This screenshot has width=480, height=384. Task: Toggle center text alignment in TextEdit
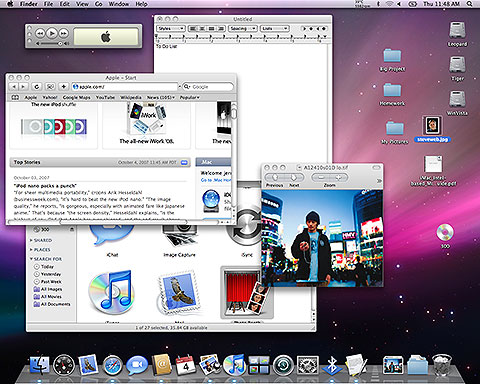pos(201,29)
